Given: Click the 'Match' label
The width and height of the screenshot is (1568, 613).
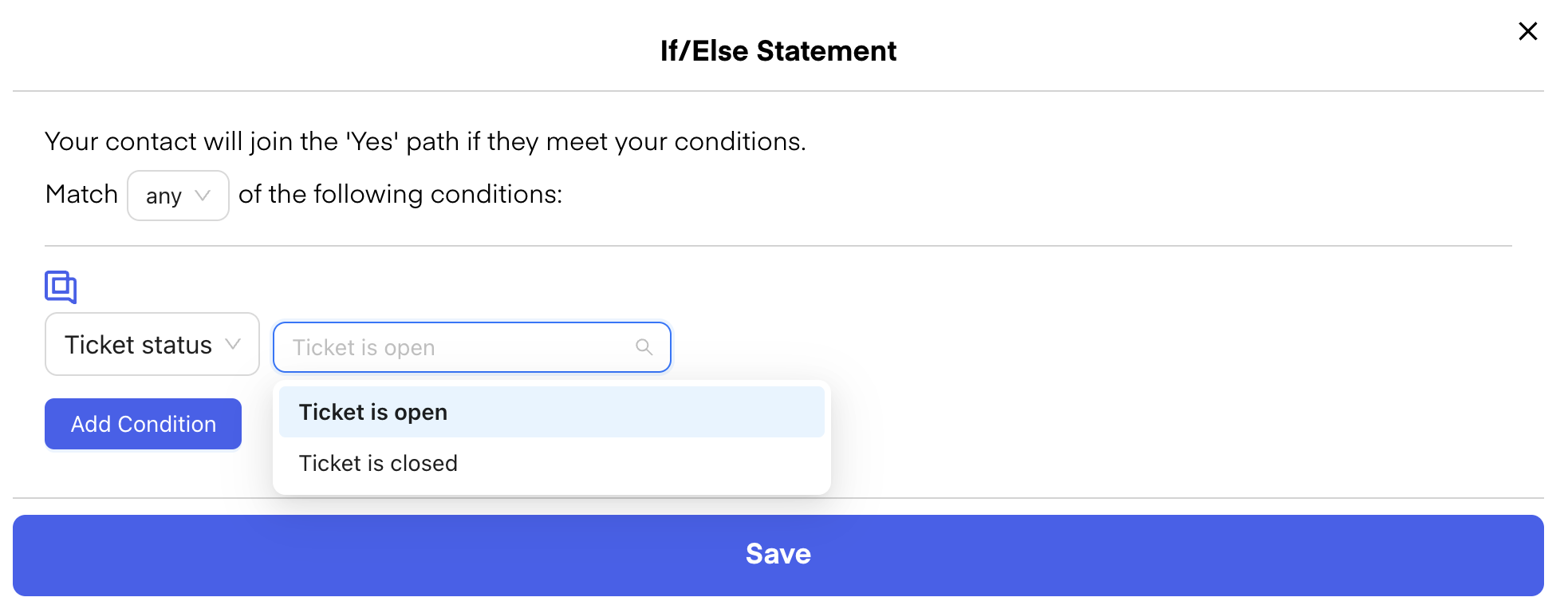Looking at the screenshot, I should (x=81, y=194).
